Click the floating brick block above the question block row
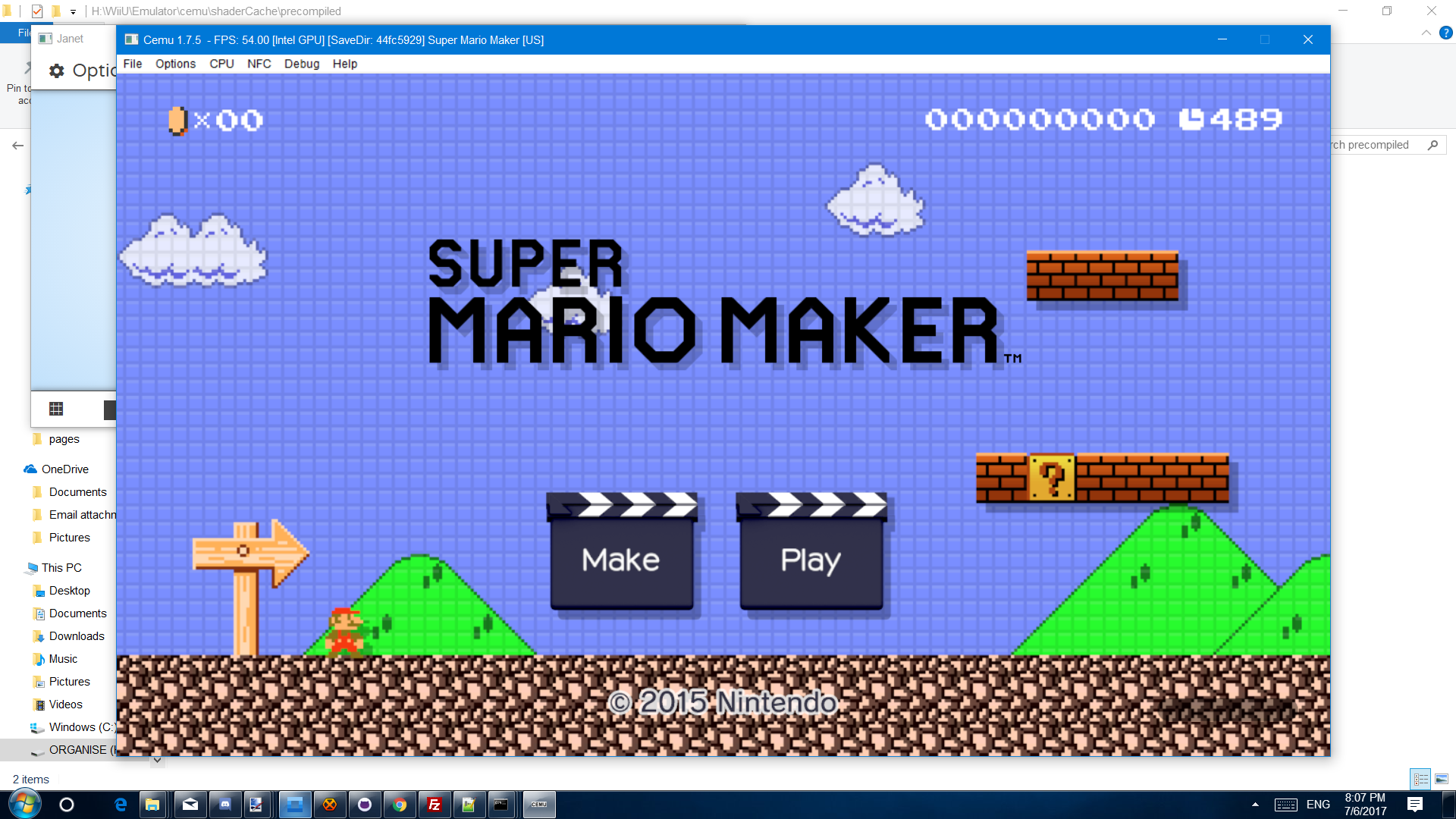The height and width of the screenshot is (819, 1456). (x=1102, y=276)
